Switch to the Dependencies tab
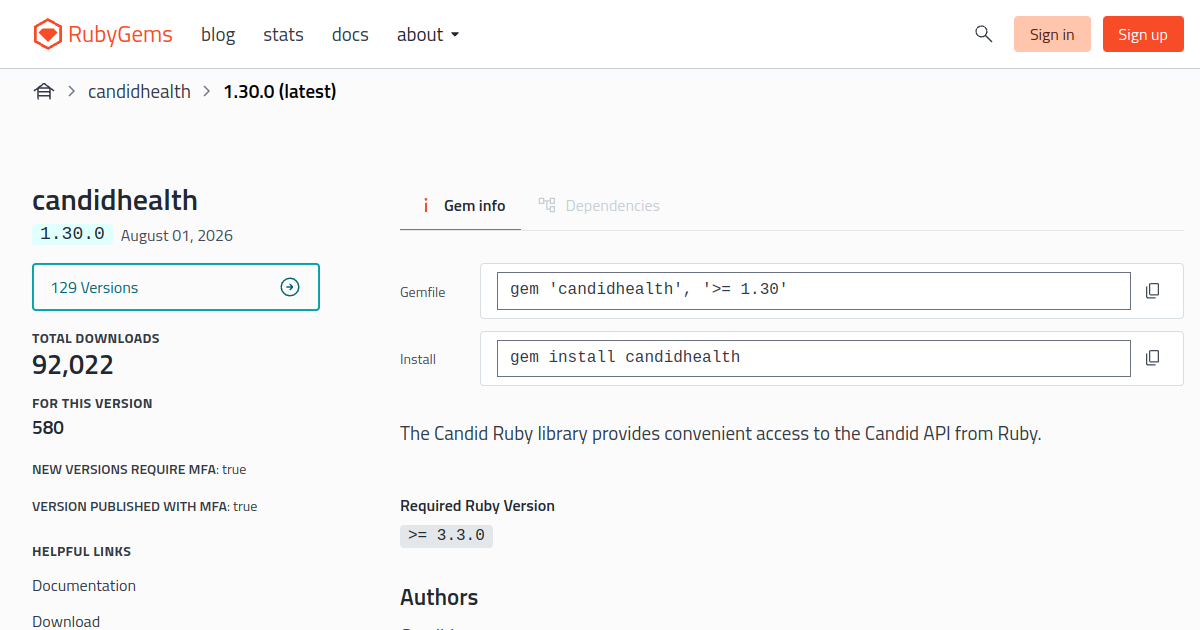Screen dimensions: 1200x630 599,206
